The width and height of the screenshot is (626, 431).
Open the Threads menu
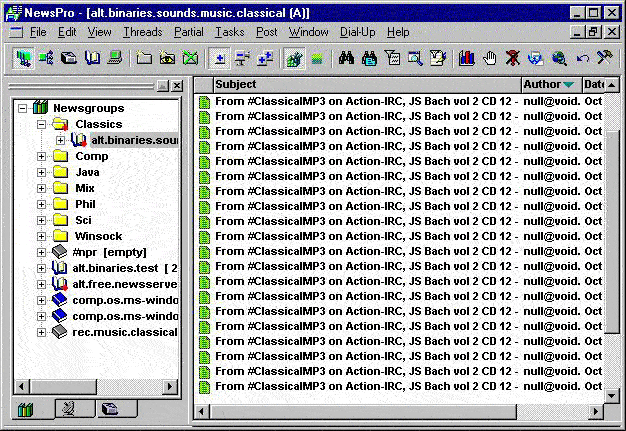tap(143, 32)
